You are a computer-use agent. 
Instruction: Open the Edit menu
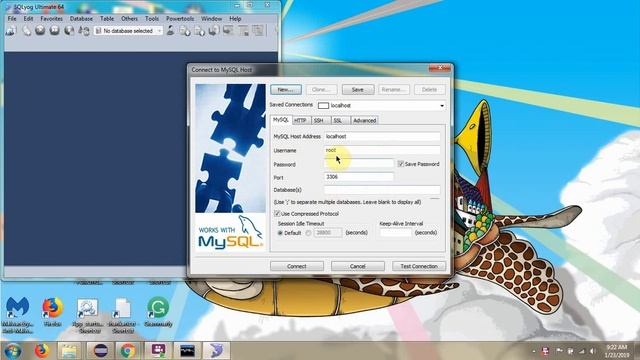[x=28, y=18]
